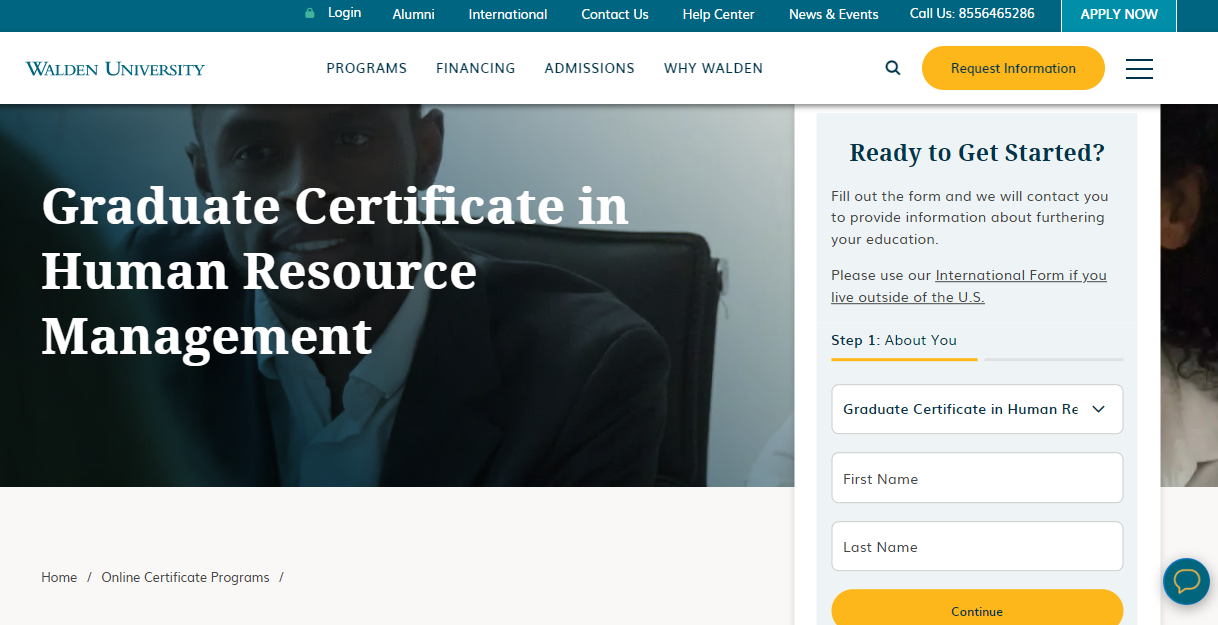Open the International Form link
1218x625 pixels.
tap(969, 286)
